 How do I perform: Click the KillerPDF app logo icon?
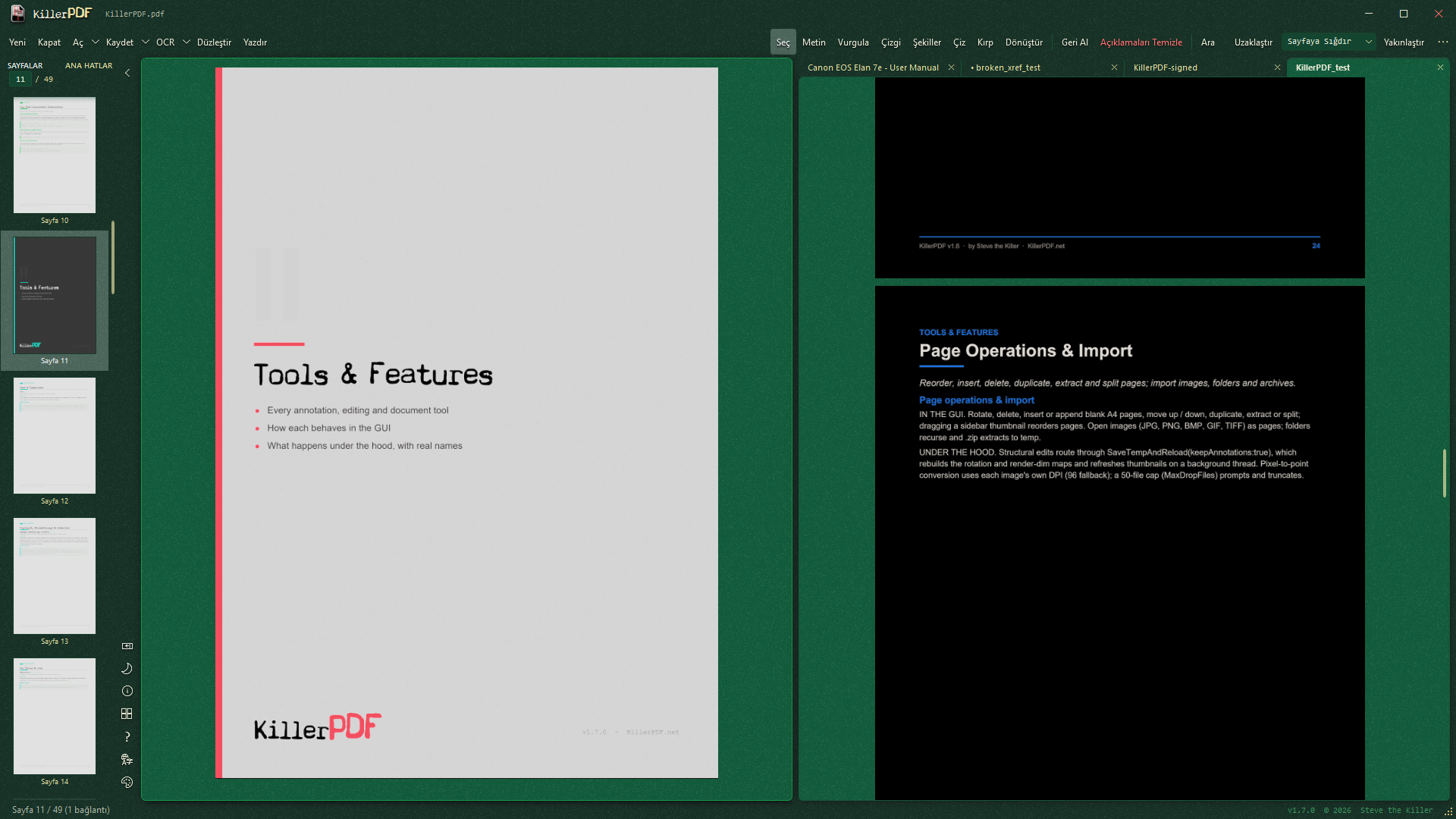point(17,14)
